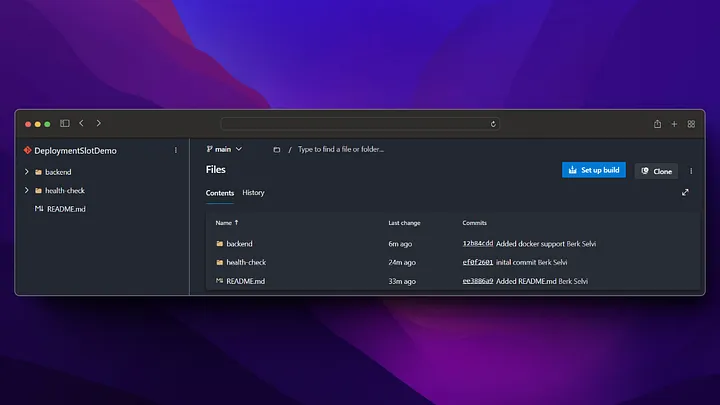
Task: Show the tab overview grid icon
Action: [691, 124]
